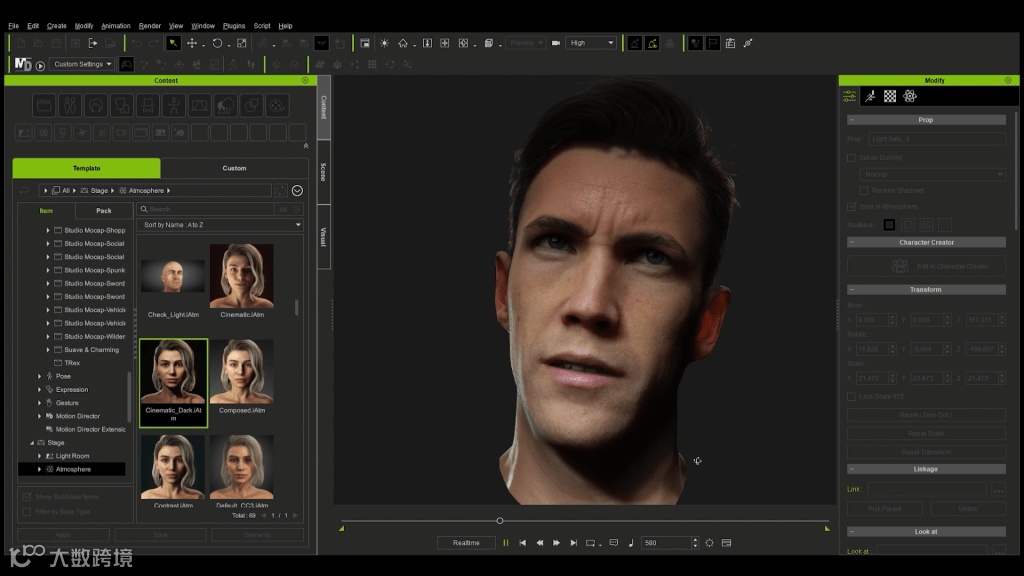The height and width of the screenshot is (576, 1024).
Task: Switch to the Custom content tab
Action: [x=234, y=168]
